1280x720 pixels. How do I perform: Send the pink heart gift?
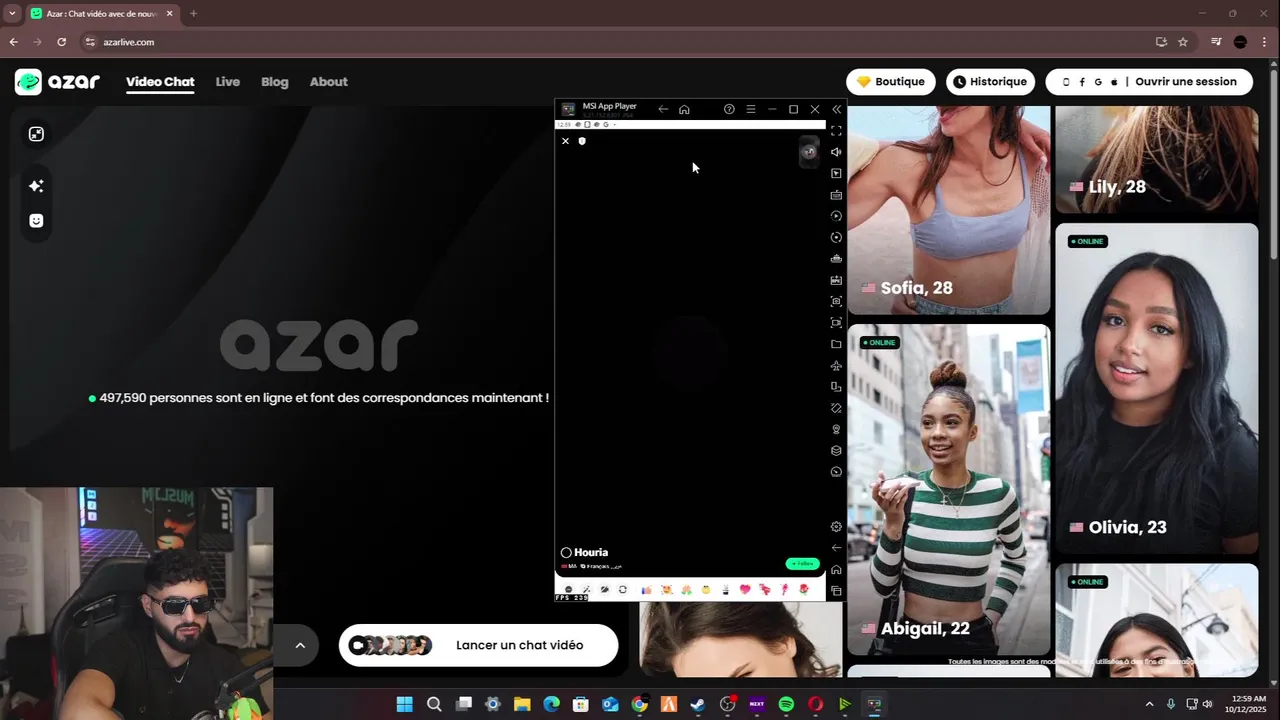pyautogui.click(x=745, y=590)
